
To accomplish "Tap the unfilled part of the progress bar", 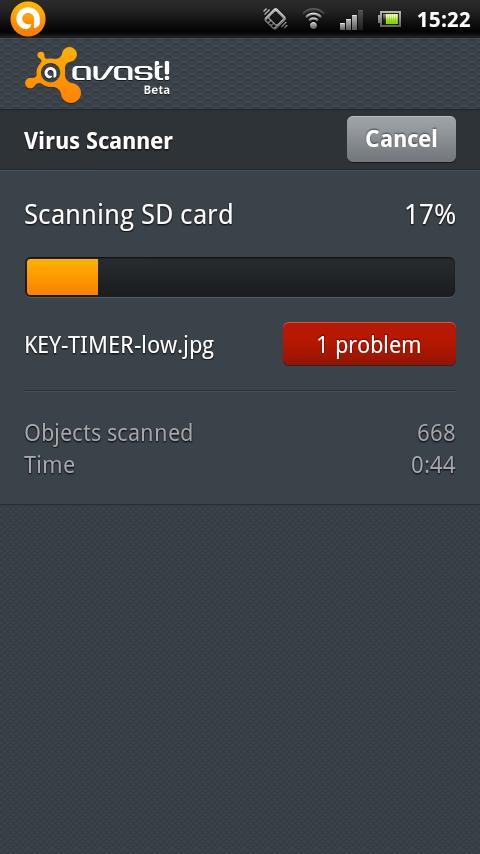I will pos(276,277).
